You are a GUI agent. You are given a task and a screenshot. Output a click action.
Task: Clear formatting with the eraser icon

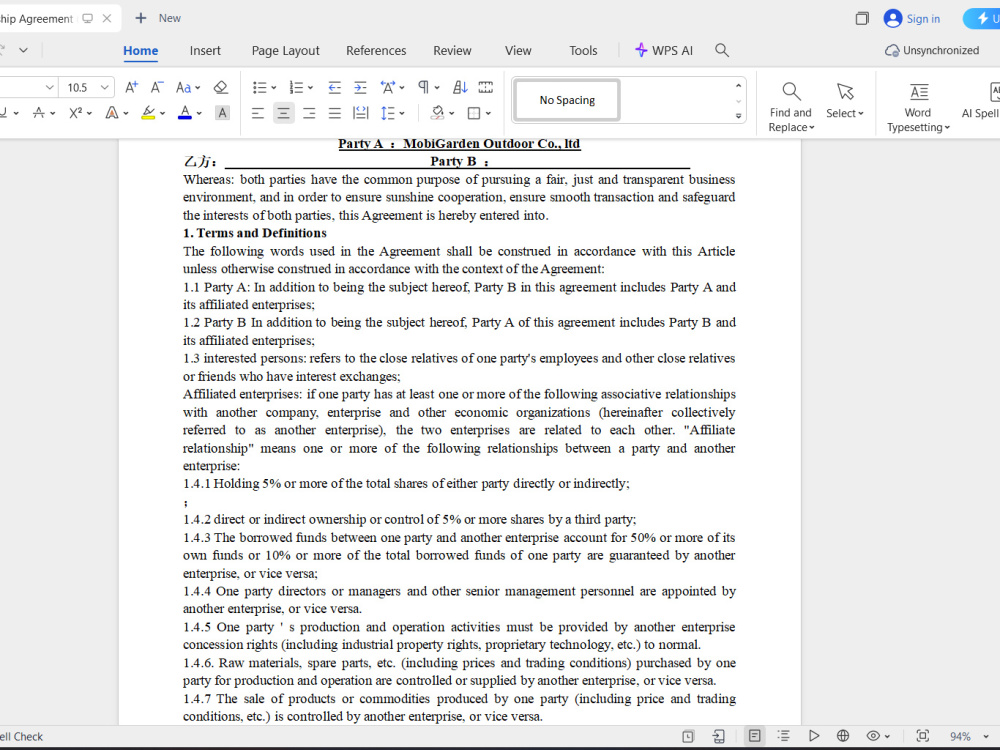click(x=221, y=87)
